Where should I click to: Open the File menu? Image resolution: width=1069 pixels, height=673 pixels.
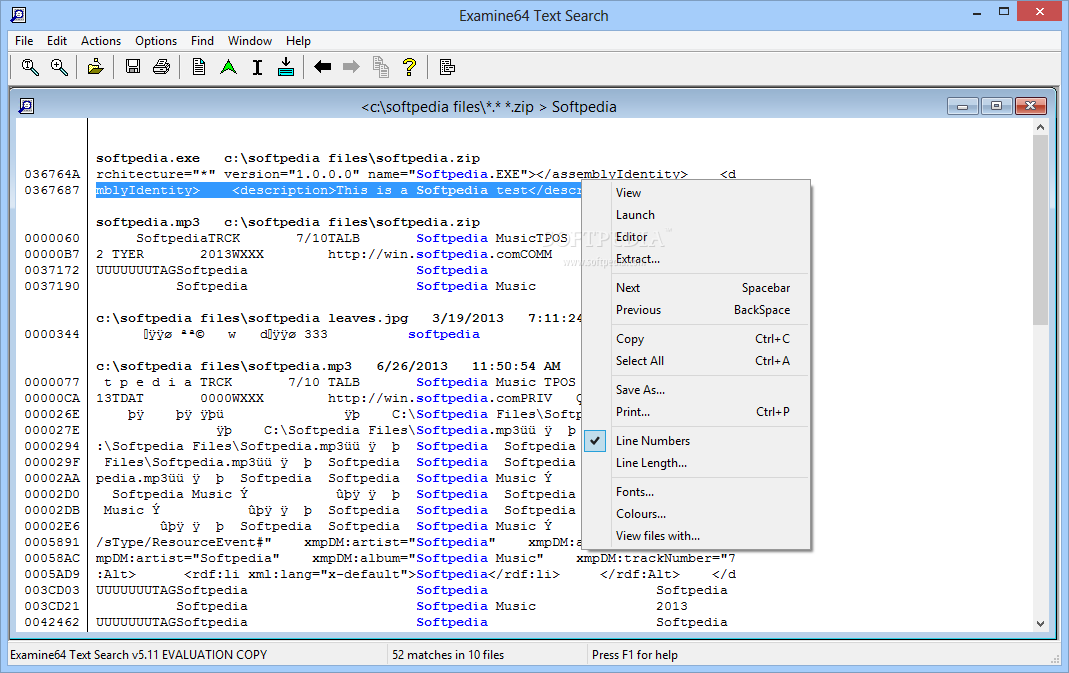click(24, 41)
